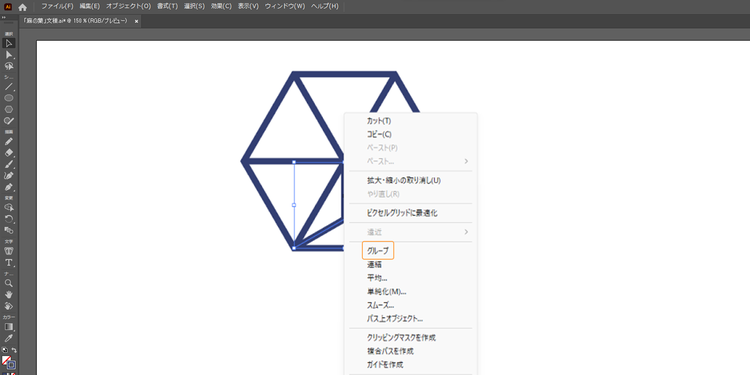Open the ウィンドウ(W) menu
The width and height of the screenshot is (750, 375).
tap(285, 7)
